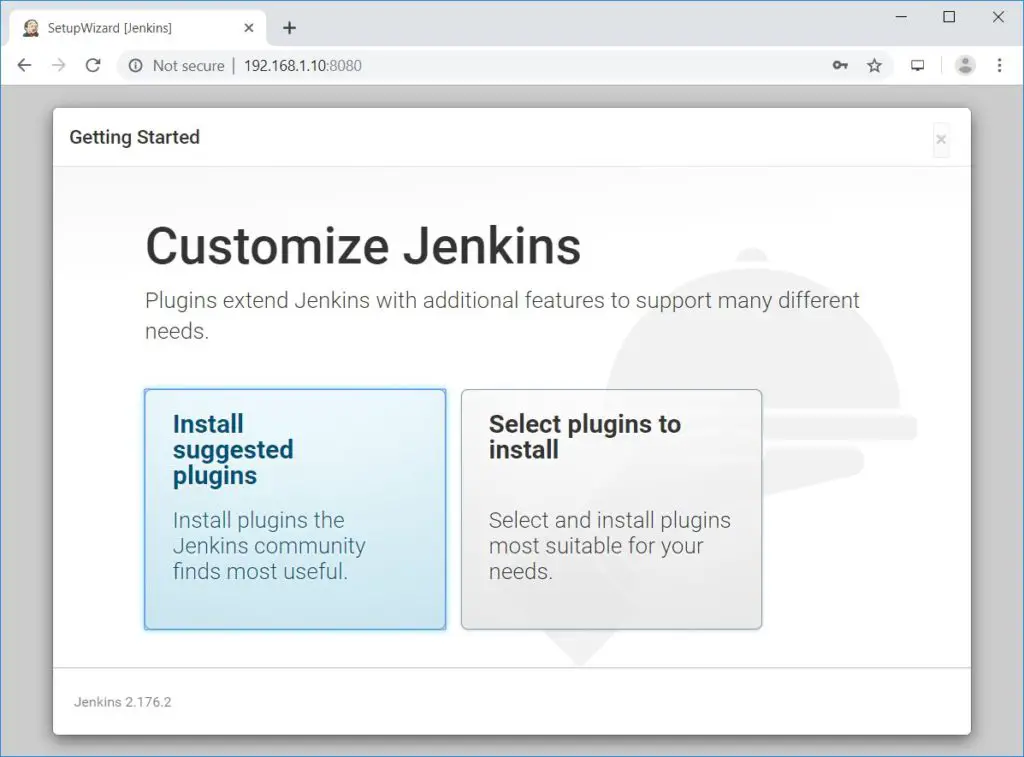Click the browser forward arrow
This screenshot has width=1024, height=757.
tap(59, 65)
